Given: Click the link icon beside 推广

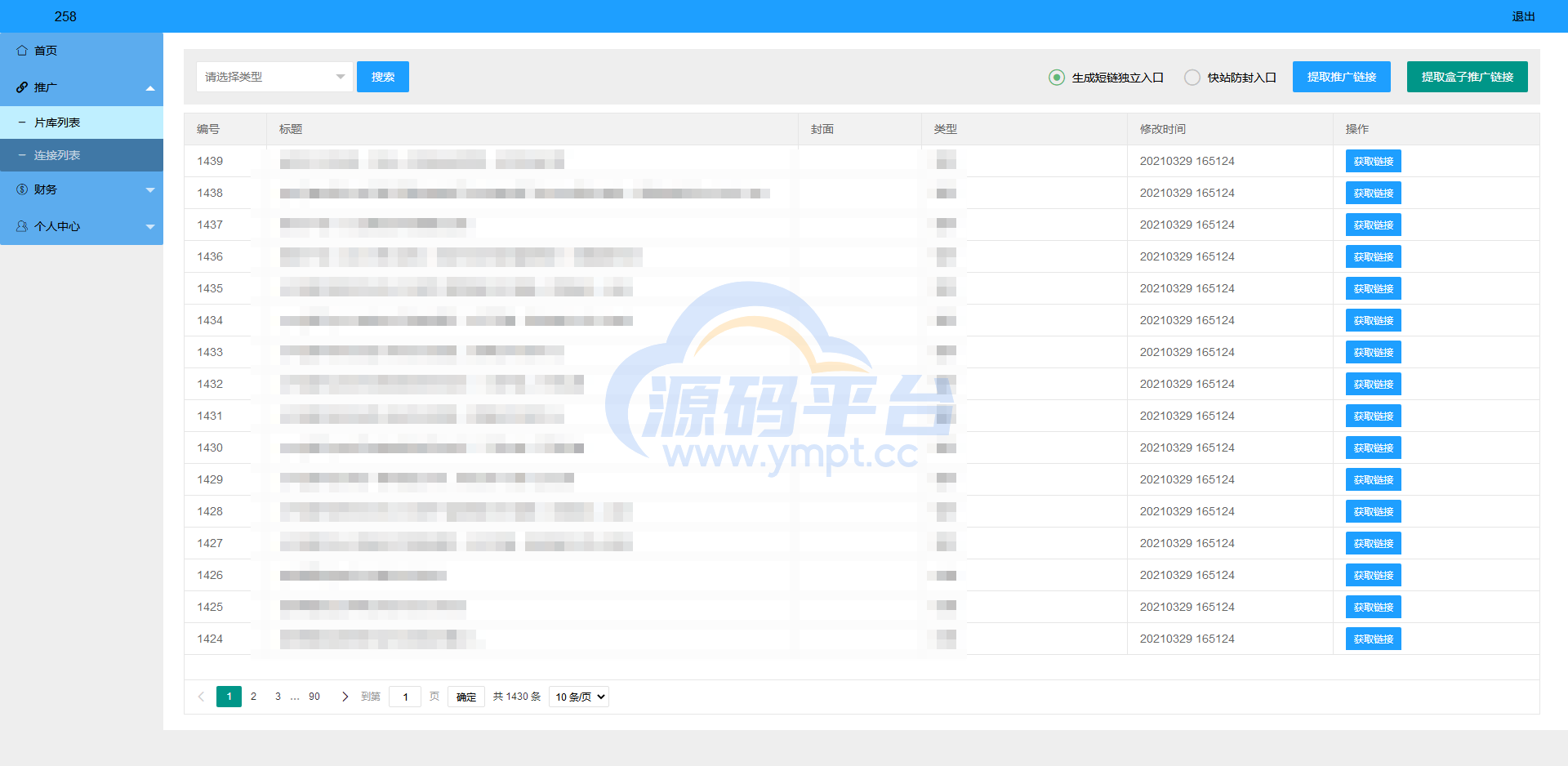Looking at the screenshot, I should click(x=22, y=87).
